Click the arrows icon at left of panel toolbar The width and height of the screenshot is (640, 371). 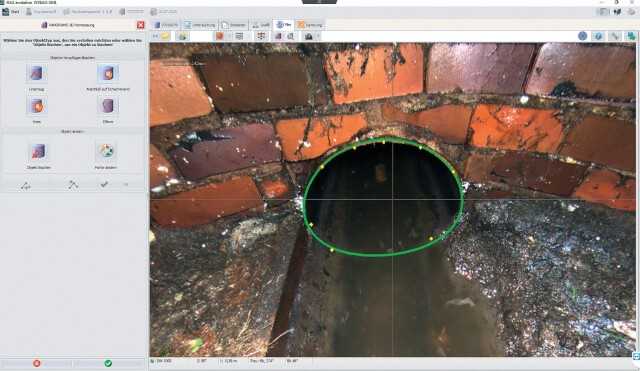(26, 186)
